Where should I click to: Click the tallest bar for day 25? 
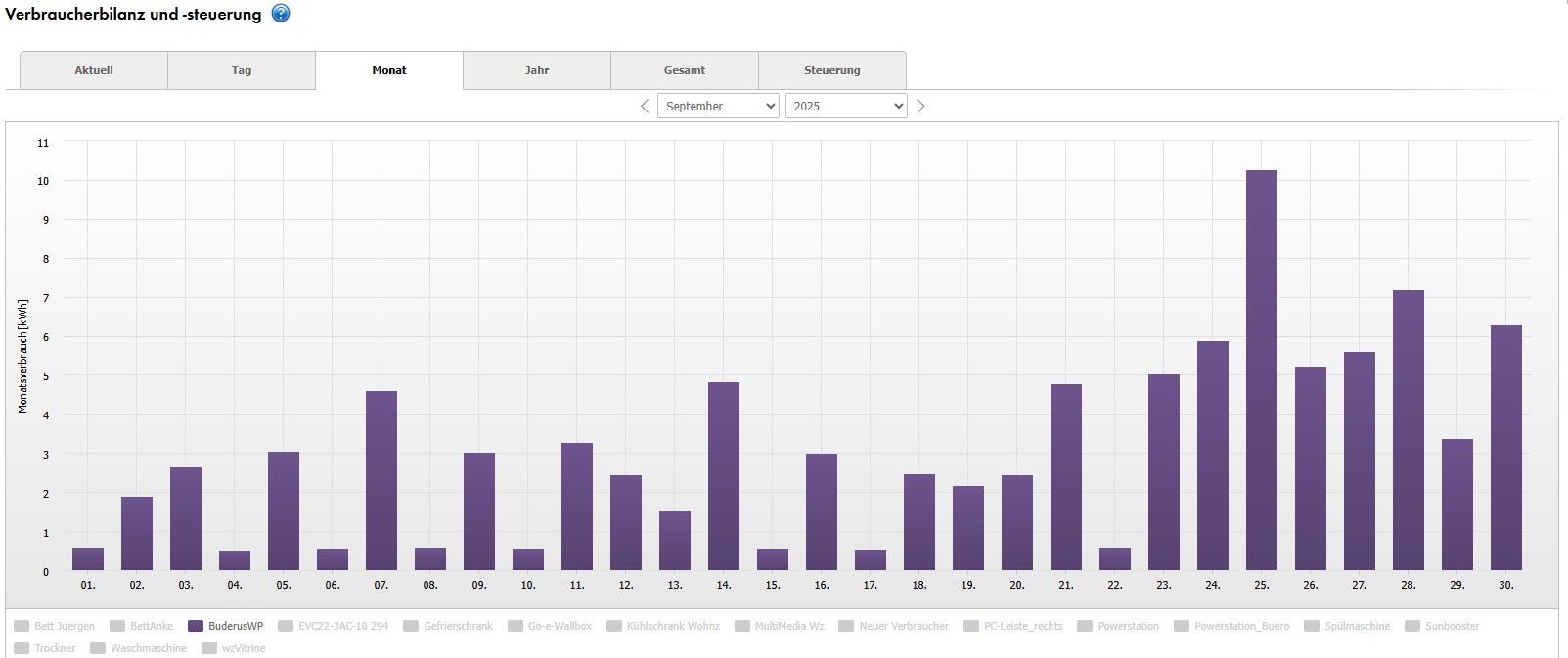pos(1261,372)
